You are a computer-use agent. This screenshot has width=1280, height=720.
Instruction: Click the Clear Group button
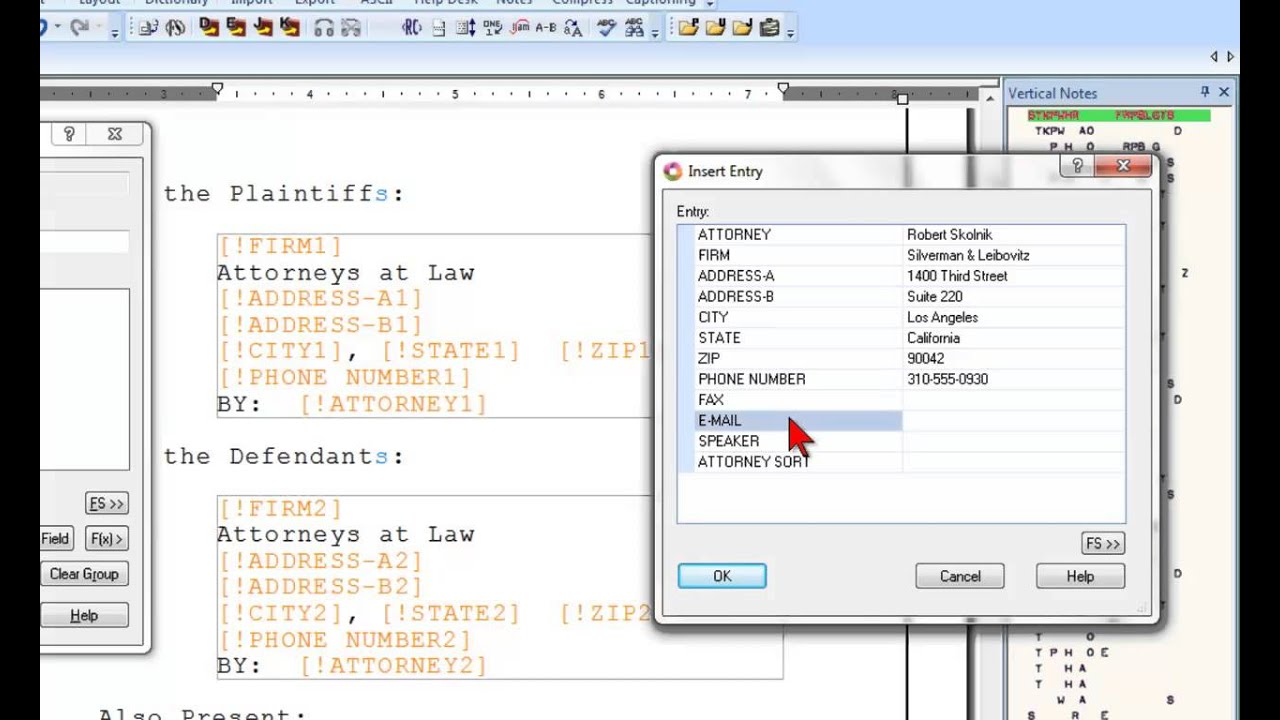click(x=84, y=574)
